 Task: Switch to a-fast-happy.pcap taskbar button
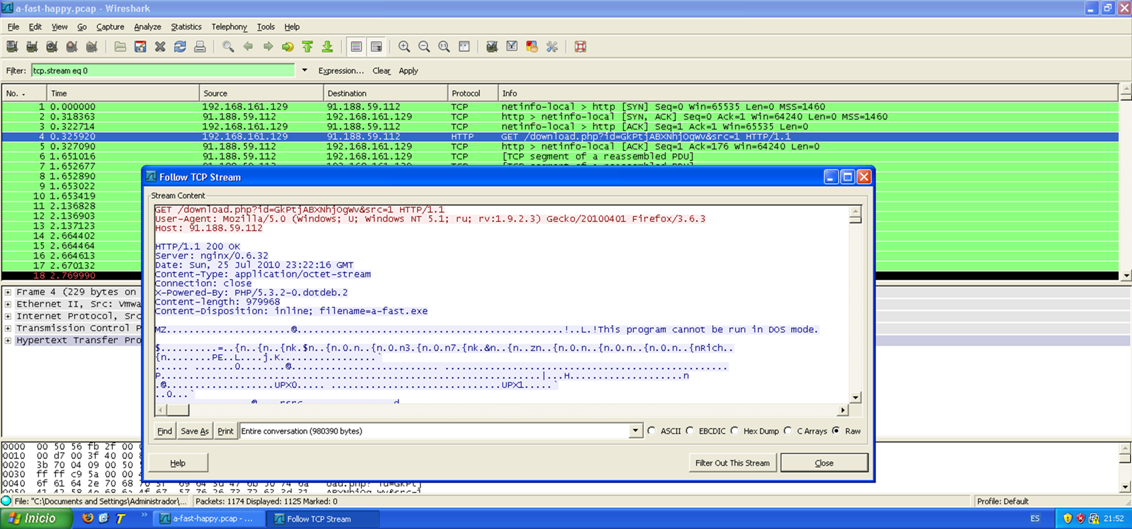click(210, 519)
